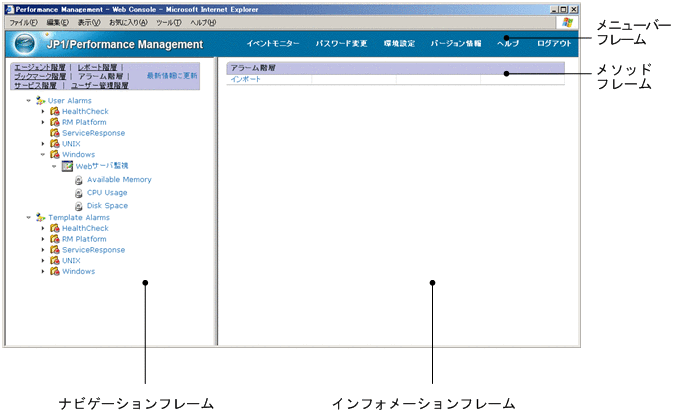Open the ヘルプ(H) browser menu
Image resolution: width=673 pixels, height=416 pixels.
(x=203, y=22)
